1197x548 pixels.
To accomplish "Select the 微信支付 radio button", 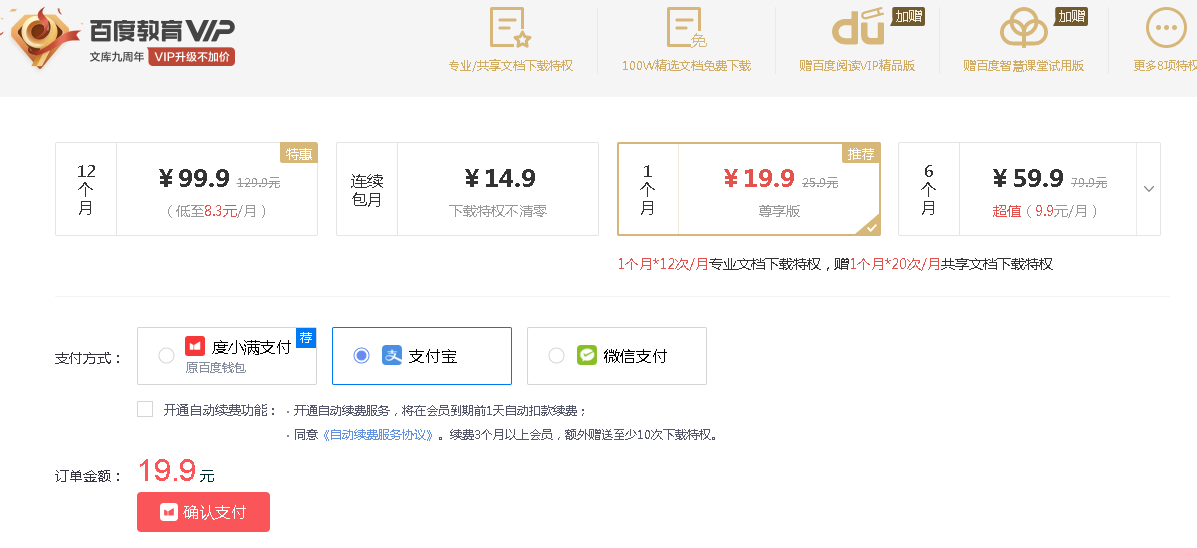I will pos(557,356).
